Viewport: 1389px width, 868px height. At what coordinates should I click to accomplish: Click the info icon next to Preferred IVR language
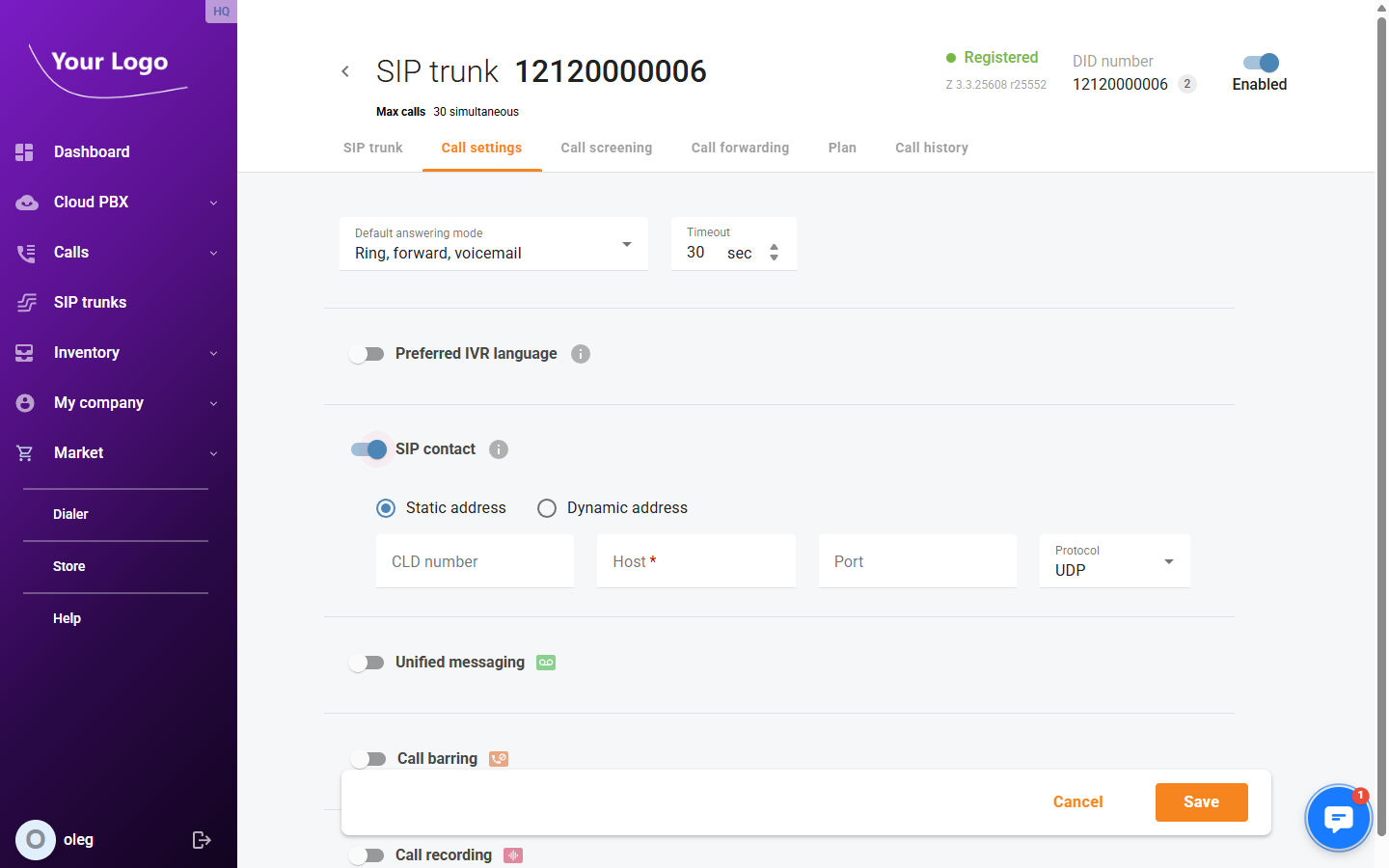(580, 353)
